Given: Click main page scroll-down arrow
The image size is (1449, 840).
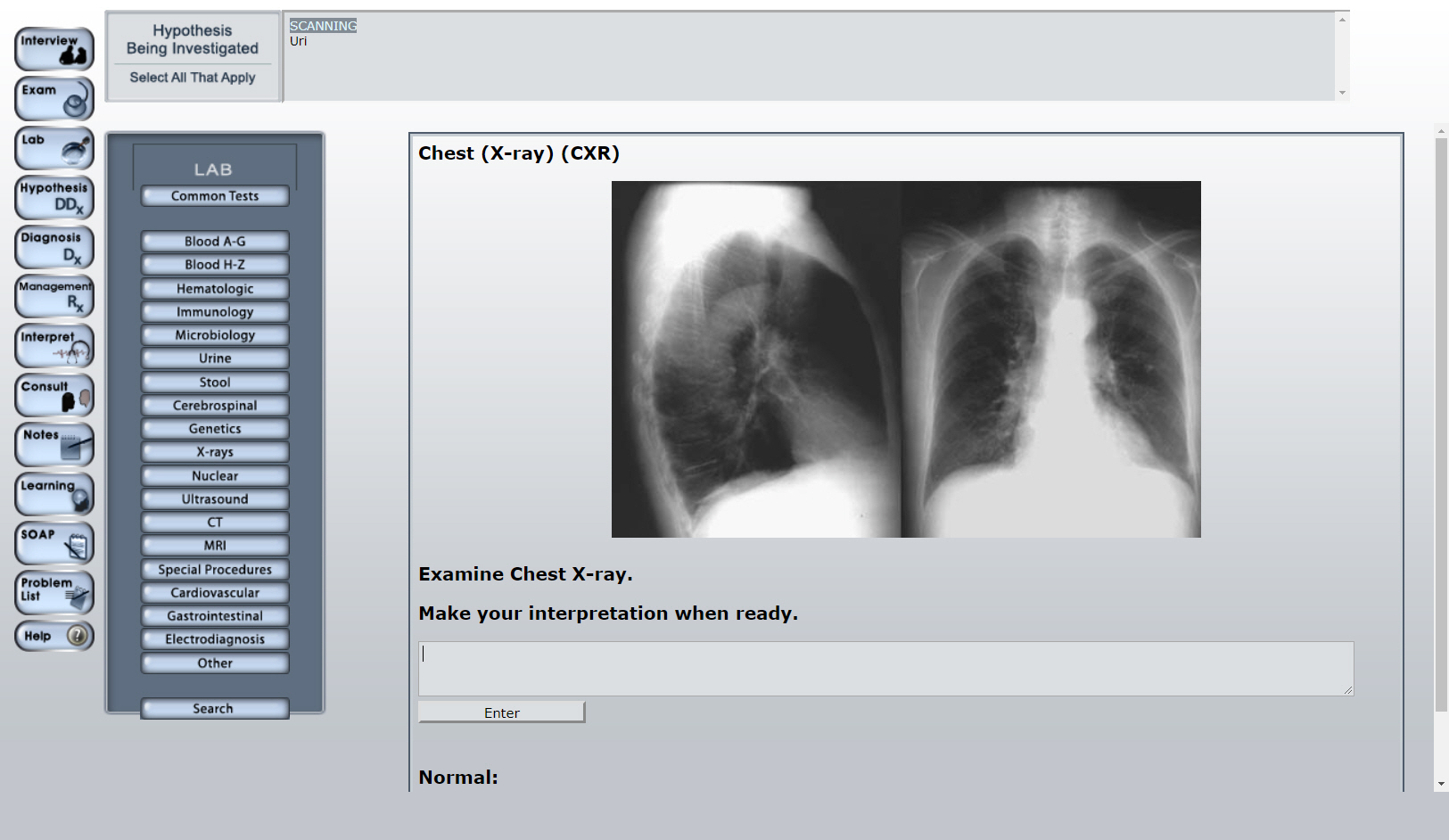Looking at the screenshot, I should pos(1441,785).
